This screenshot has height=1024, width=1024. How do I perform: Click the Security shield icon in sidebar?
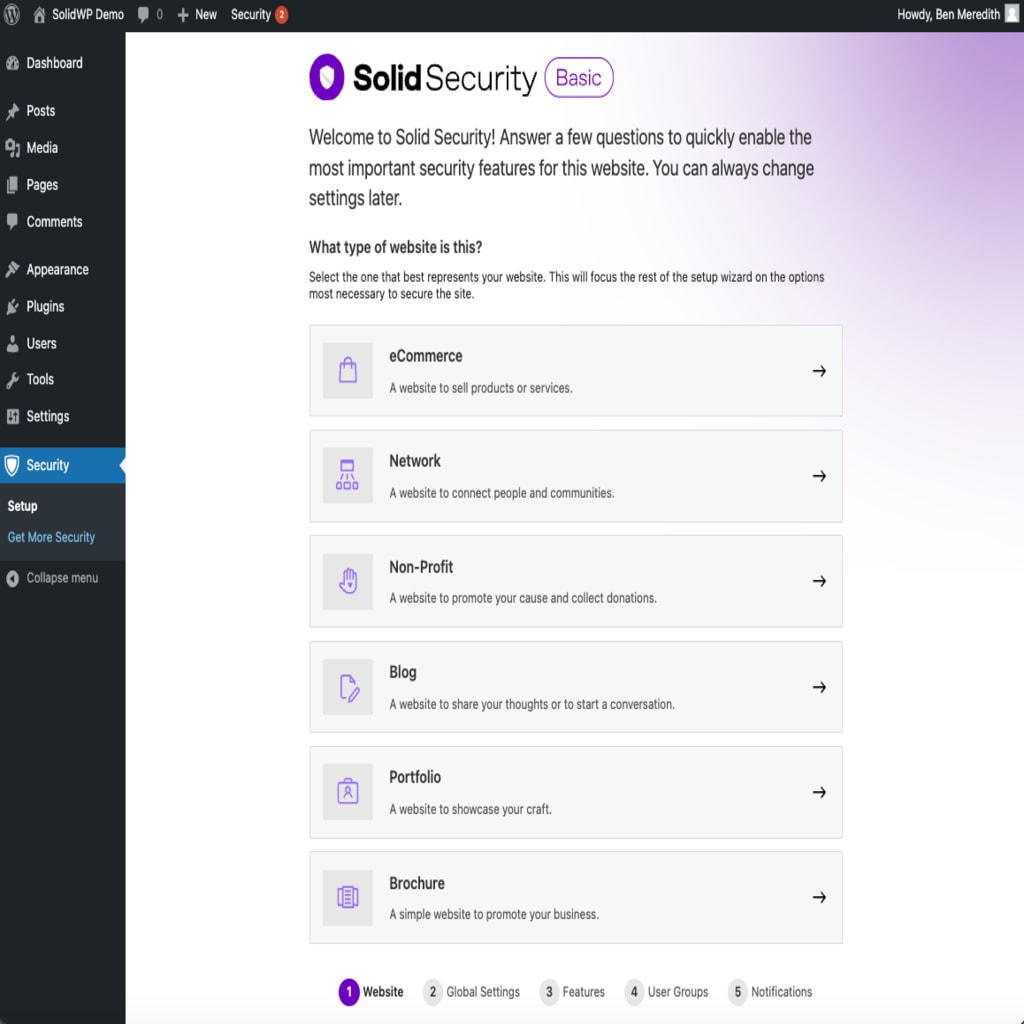click(12, 466)
